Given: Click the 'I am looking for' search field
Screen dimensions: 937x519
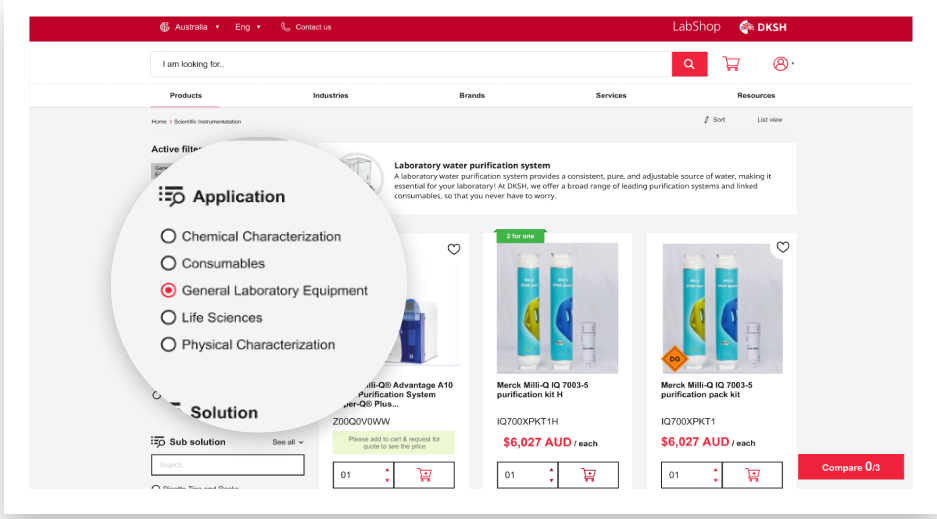Looking at the screenshot, I should [x=410, y=64].
